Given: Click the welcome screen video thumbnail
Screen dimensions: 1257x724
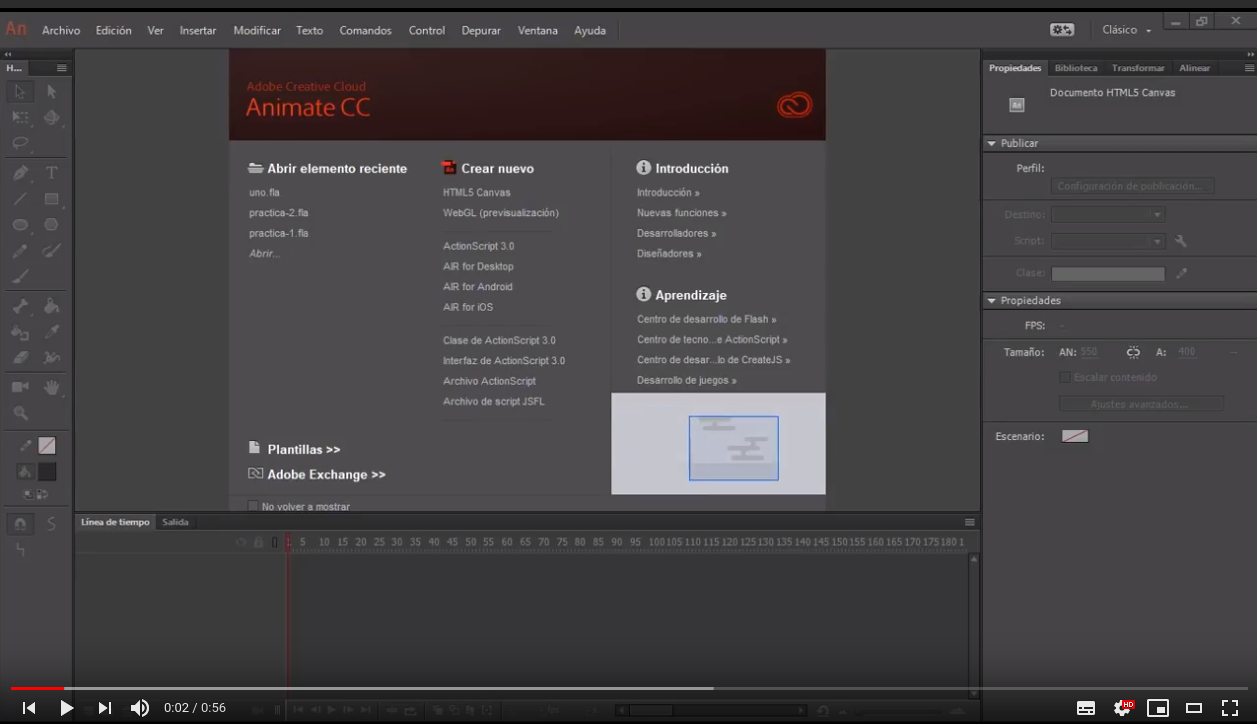Looking at the screenshot, I should pyautogui.click(x=719, y=444).
